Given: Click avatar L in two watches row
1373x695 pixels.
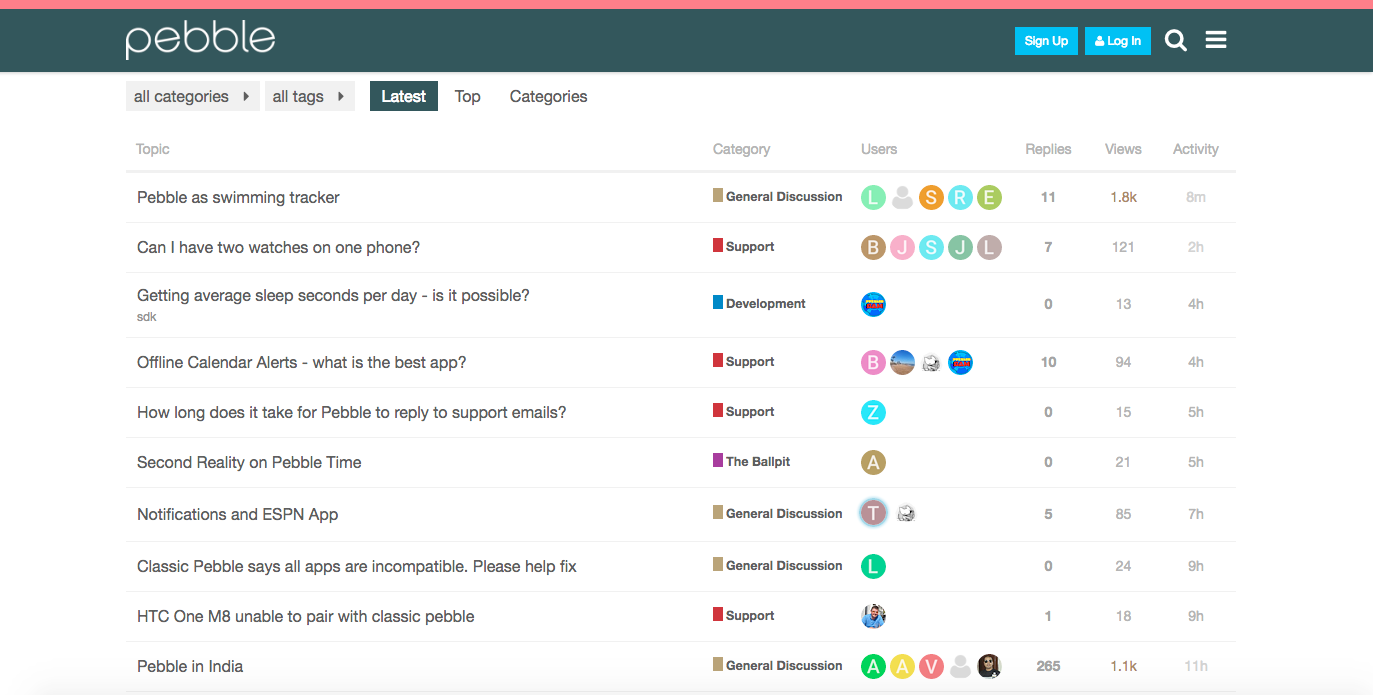Looking at the screenshot, I should tap(989, 247).
